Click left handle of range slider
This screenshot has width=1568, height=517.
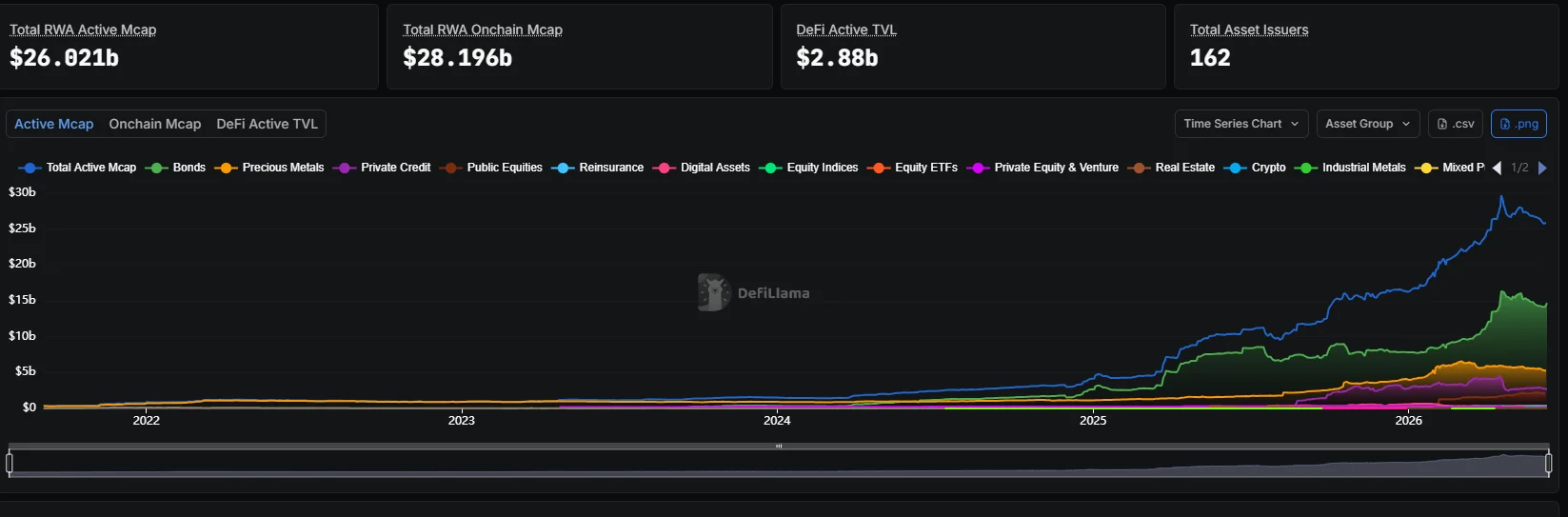pos(10,464)
